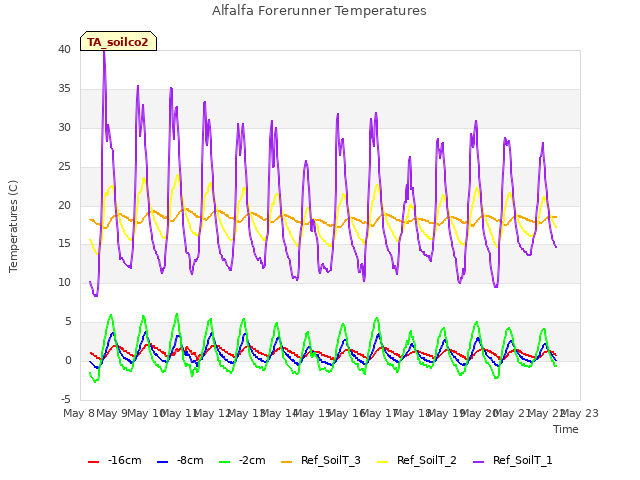
Task: Click the 30 y-axis tick label
Action: click(64, 127)
